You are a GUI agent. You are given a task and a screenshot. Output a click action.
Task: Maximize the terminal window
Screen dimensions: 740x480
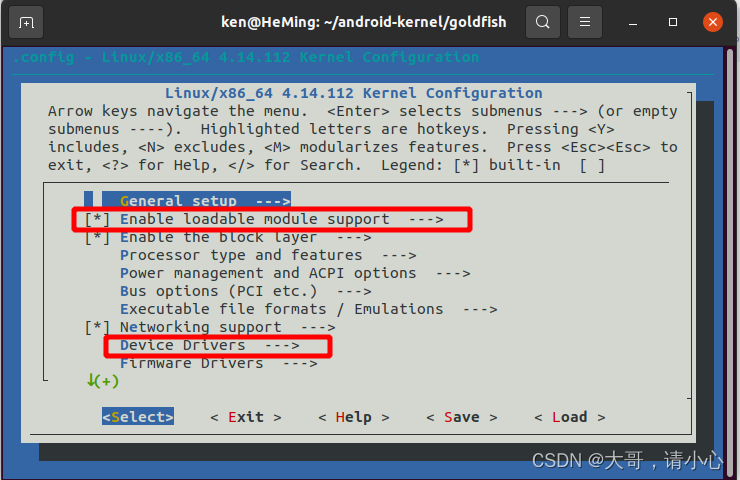(673, 22)
